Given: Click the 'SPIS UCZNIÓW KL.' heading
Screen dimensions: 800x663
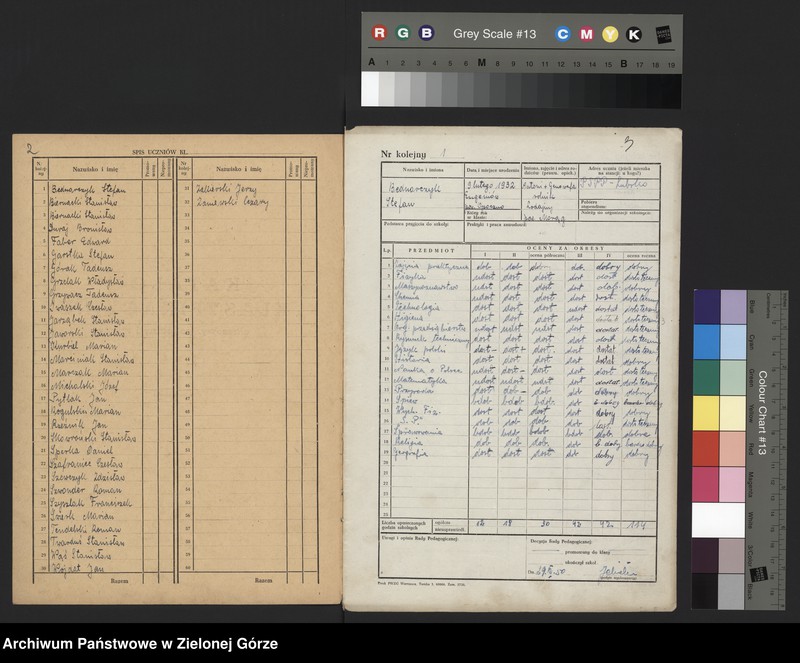Looking at the screenshot, I should pos(160,152).
